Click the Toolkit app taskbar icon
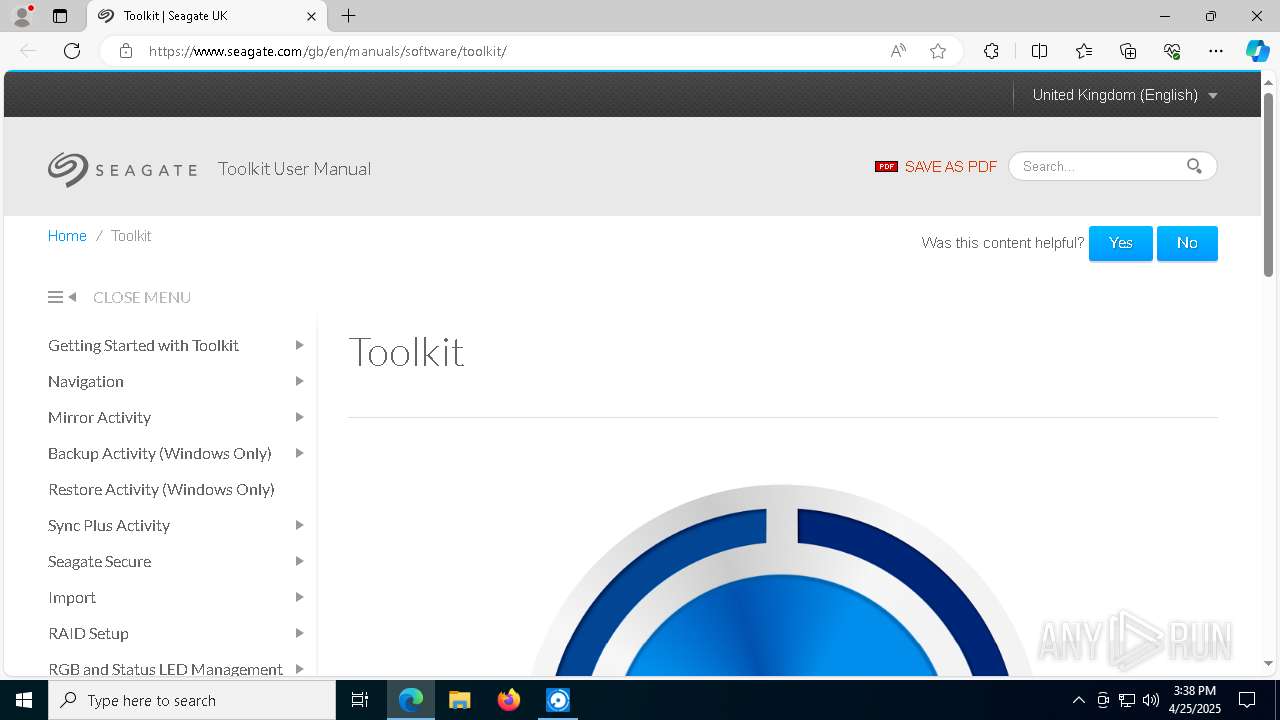Viewport: 1280px width, 720px height. [x=558, y=700]
